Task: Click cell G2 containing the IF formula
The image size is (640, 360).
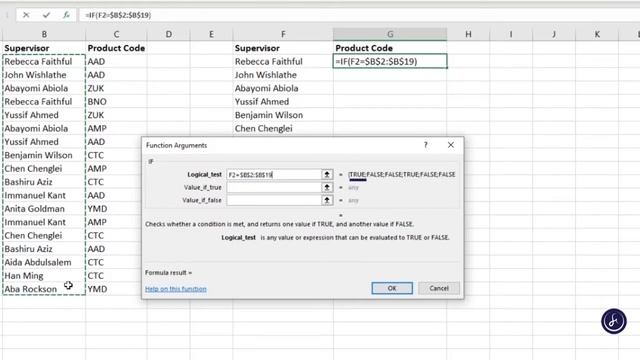Action: coord(390,61)
